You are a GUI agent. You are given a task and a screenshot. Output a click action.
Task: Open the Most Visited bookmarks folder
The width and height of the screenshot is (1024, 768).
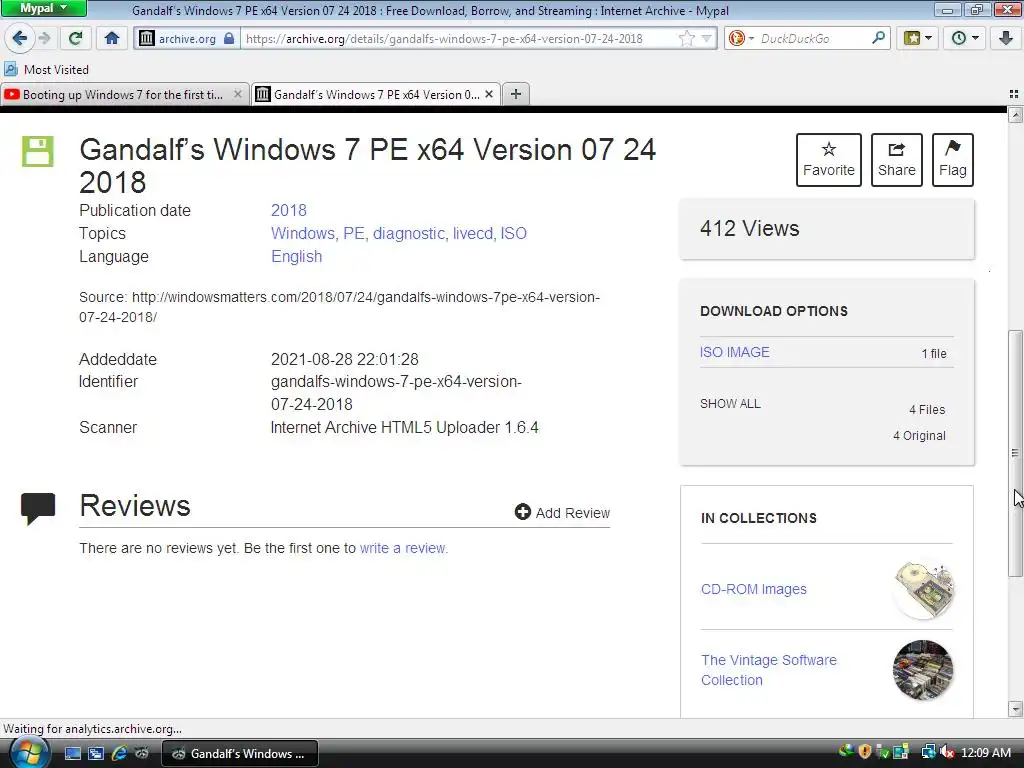coord(46,69)
